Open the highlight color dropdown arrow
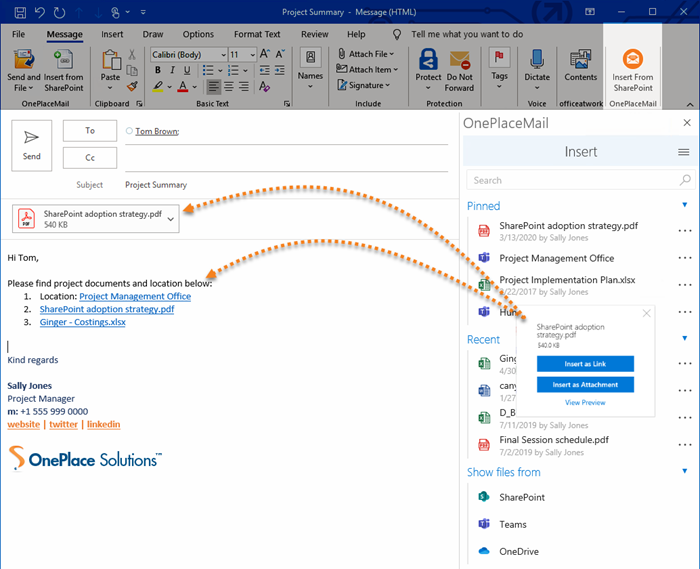Image resolution: width=700 pixels, height=569 pixels. click(x=170, y=87)
